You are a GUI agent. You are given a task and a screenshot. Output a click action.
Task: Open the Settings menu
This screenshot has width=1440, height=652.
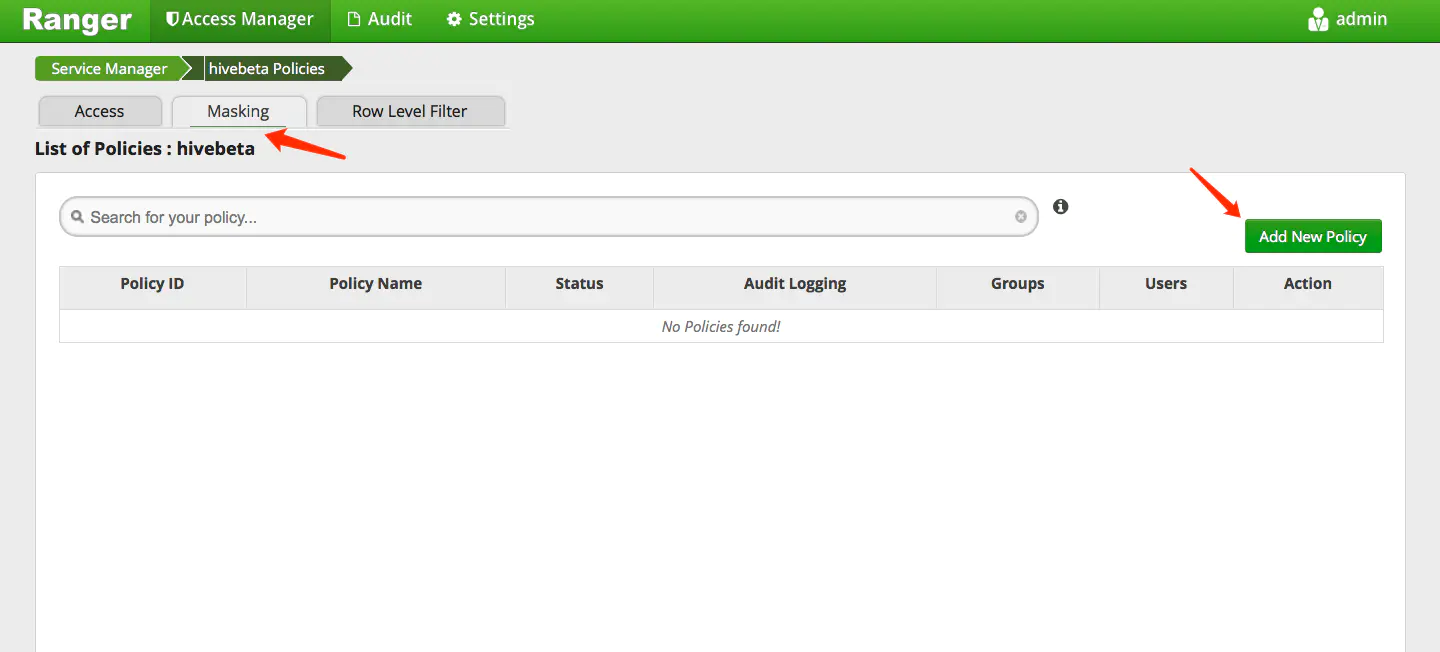click(490, 20)
